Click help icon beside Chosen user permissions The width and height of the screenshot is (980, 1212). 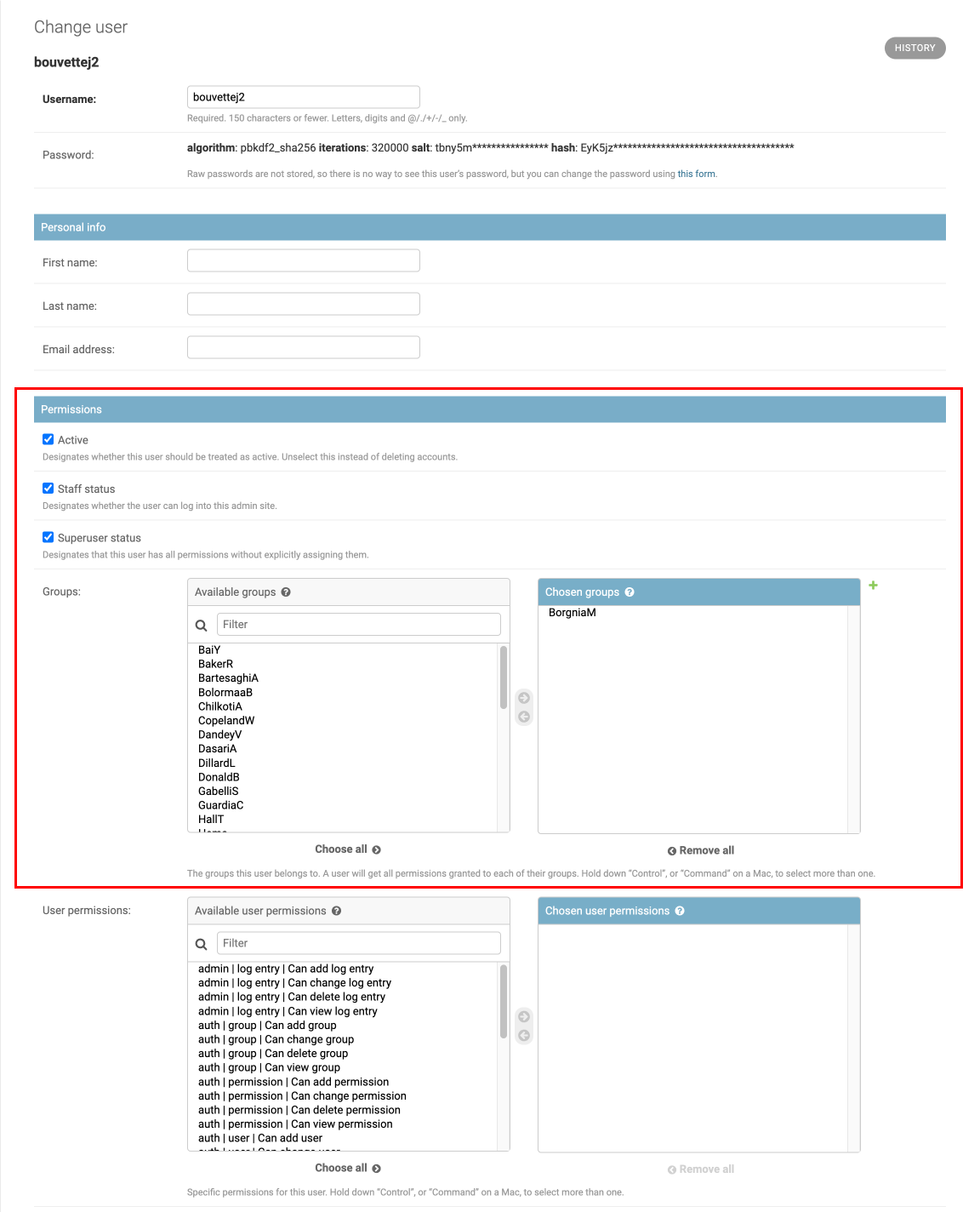[680, 911]
